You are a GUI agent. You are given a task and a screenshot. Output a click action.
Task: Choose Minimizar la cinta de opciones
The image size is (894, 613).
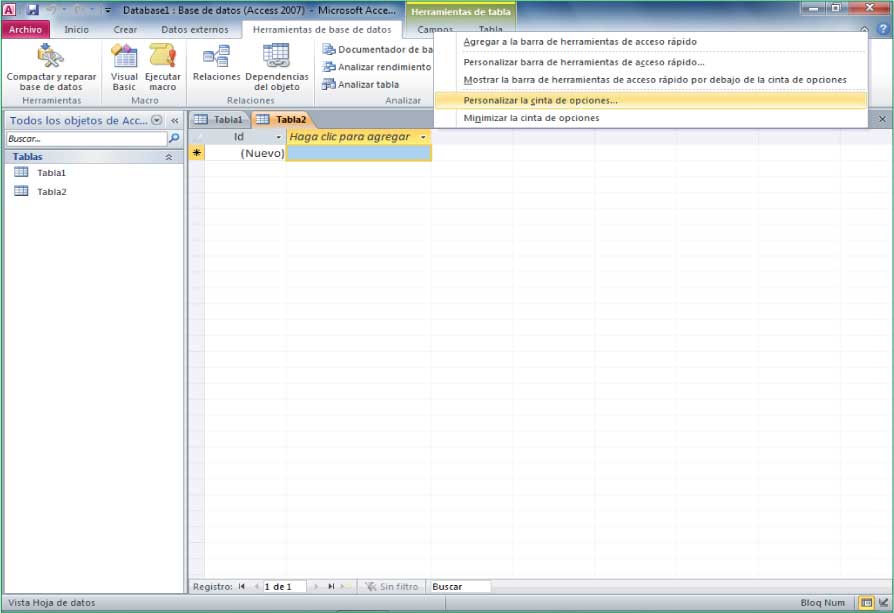coord(650,118)
